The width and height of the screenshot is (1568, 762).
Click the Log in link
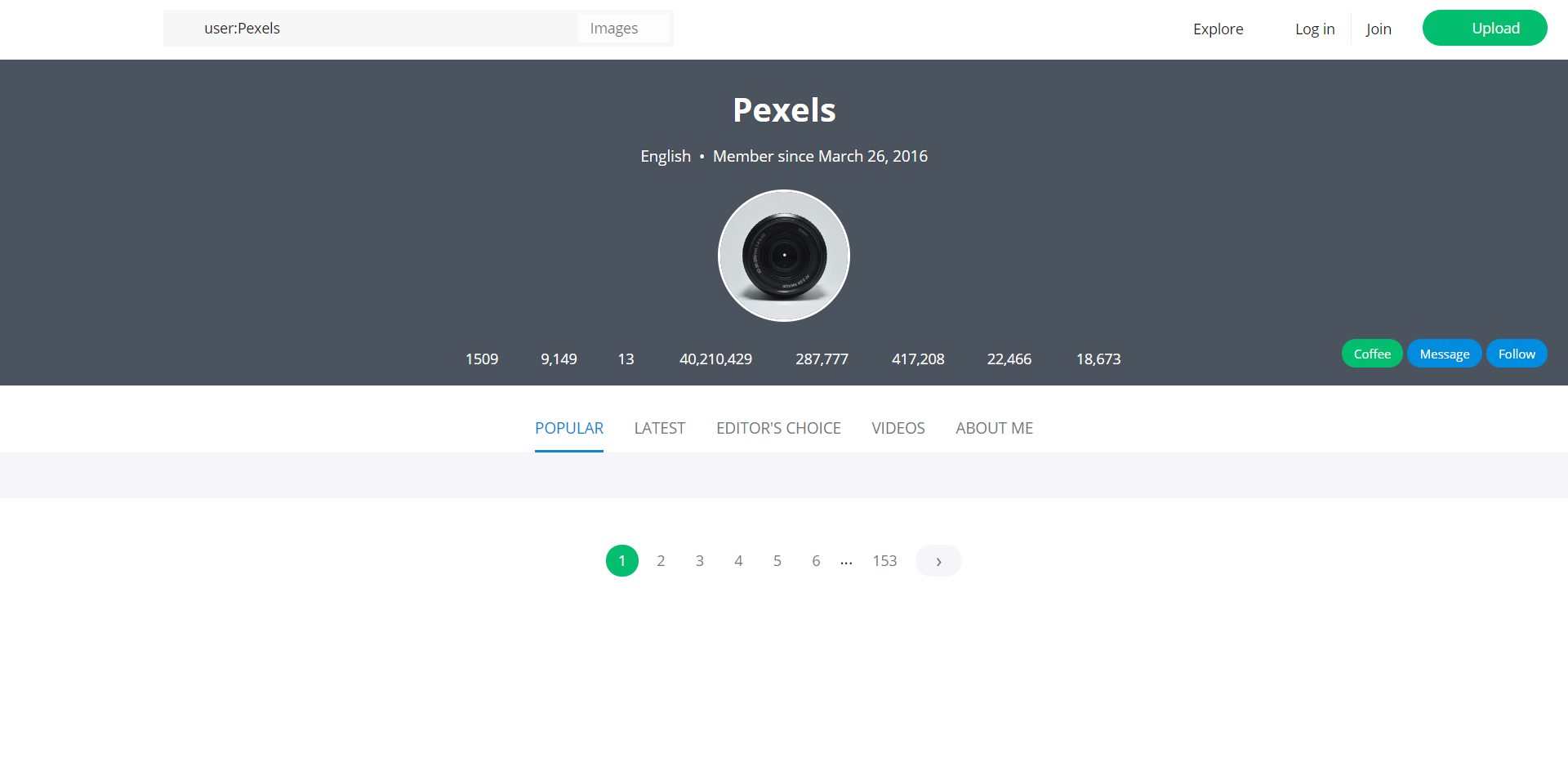click(x=1314, y=29)
